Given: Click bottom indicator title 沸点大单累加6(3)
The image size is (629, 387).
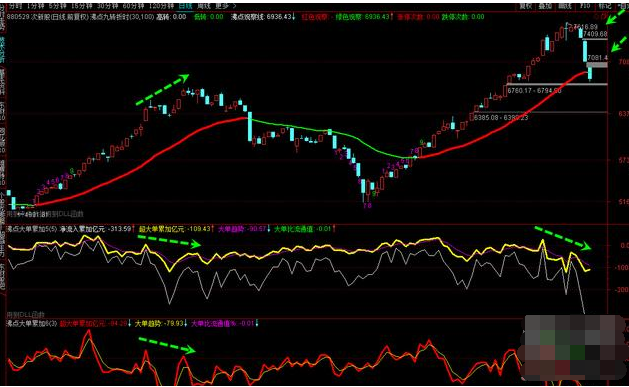Looking at the screenshot, I should point(32,323).
